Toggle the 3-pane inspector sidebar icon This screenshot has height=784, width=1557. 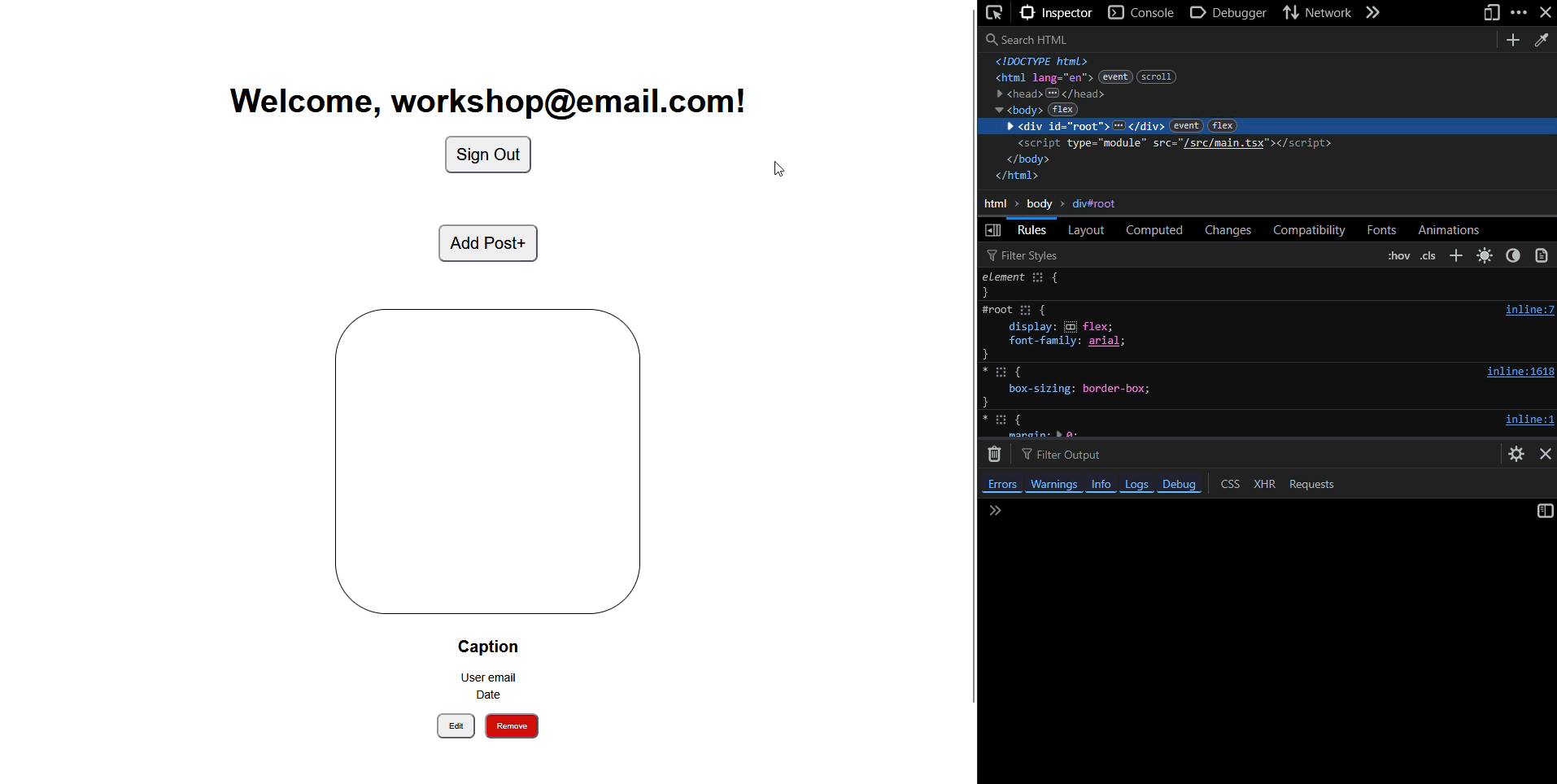[x=992, y=230]
